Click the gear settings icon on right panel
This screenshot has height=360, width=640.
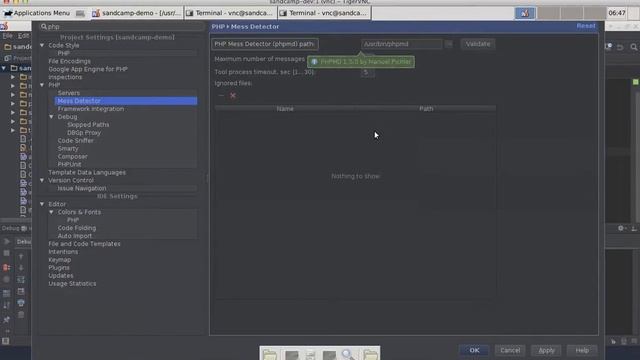[621, 229]
